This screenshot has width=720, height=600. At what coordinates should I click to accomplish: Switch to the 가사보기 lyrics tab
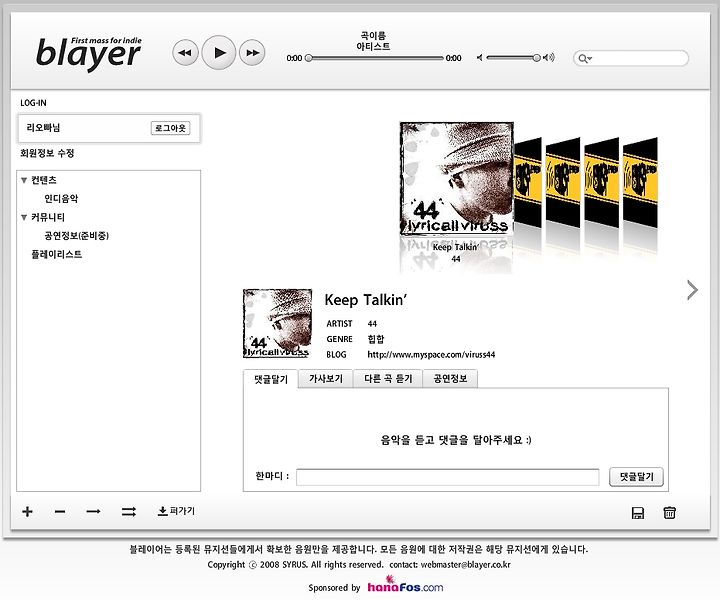(x=326, y=379)
